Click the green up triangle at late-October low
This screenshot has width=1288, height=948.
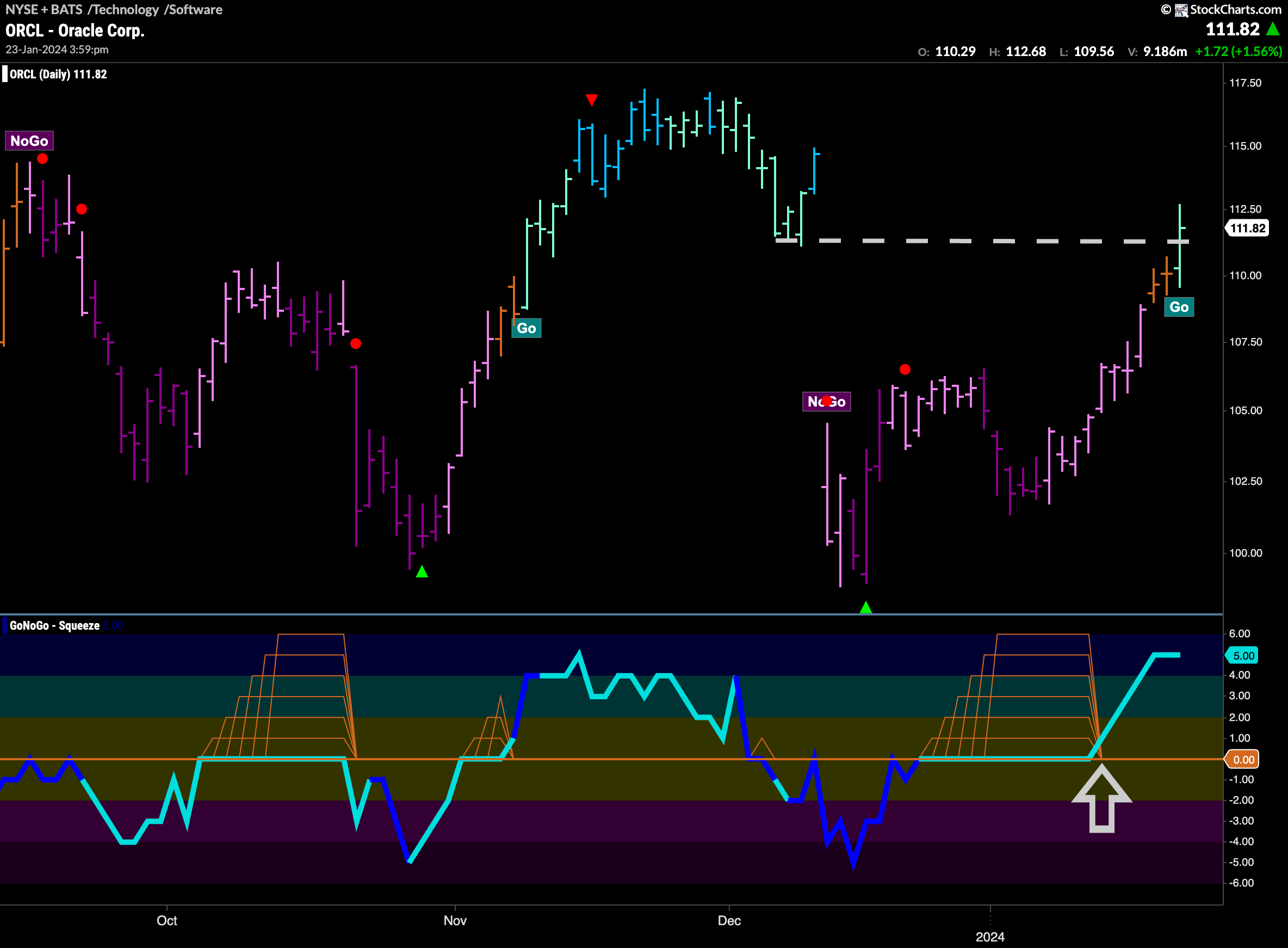point(422,571)
